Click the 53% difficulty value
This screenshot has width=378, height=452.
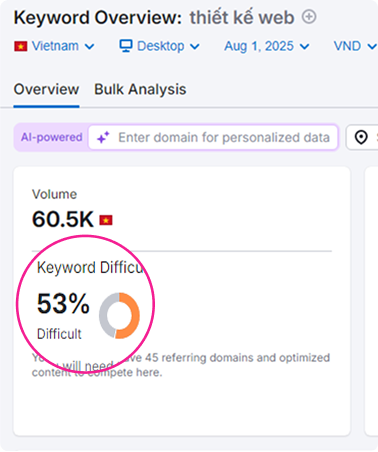[x=63, y=304]
